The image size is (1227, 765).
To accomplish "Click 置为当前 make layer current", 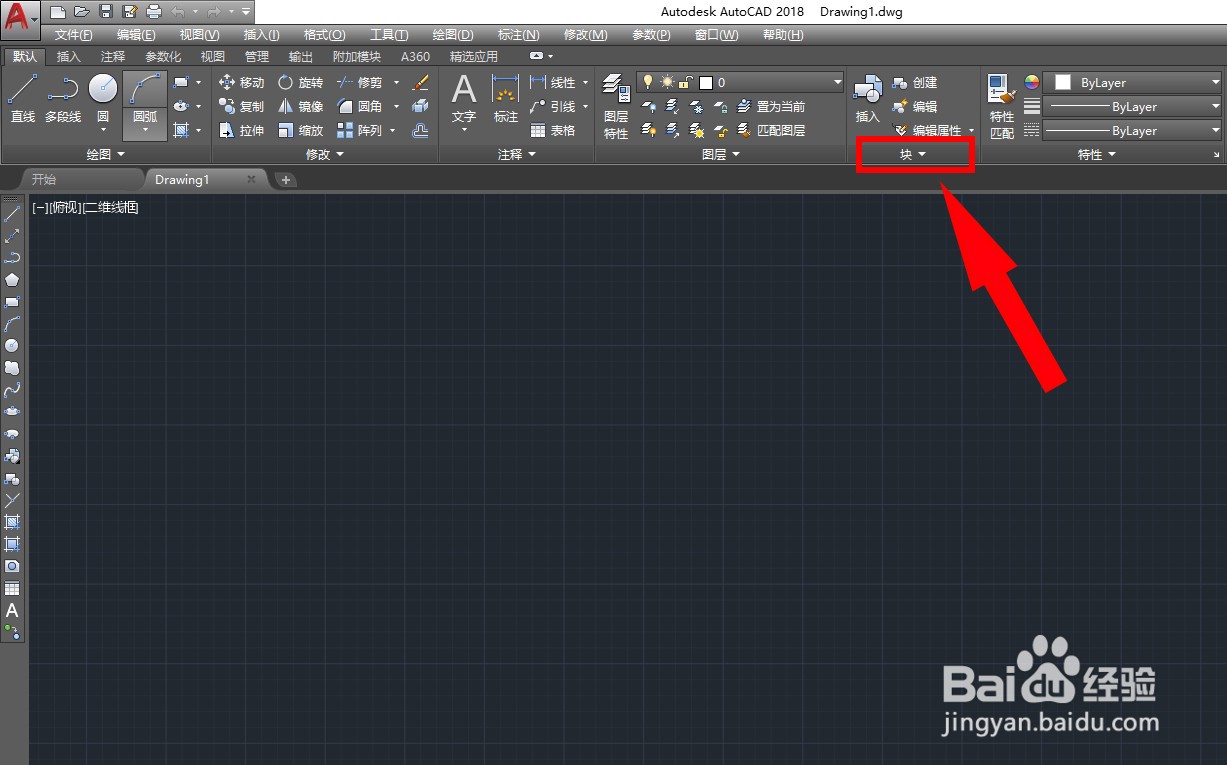I will [x=771, y=107].
